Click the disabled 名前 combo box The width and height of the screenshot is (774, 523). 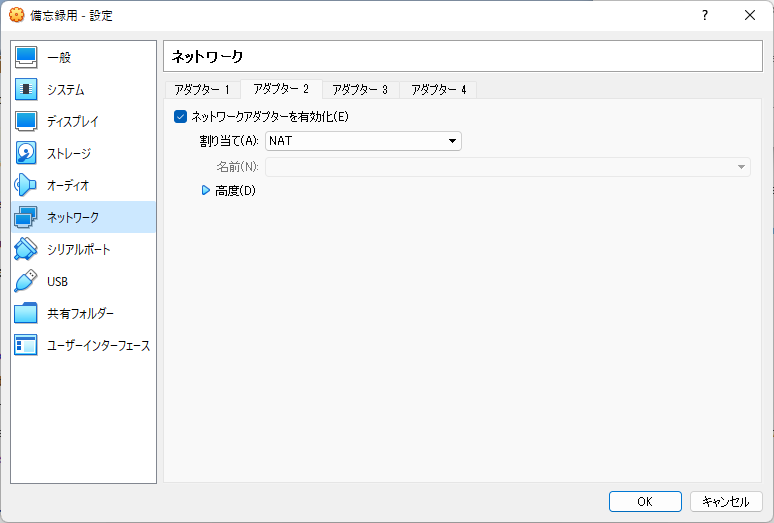pyautogui.click(x=508, y=167)
